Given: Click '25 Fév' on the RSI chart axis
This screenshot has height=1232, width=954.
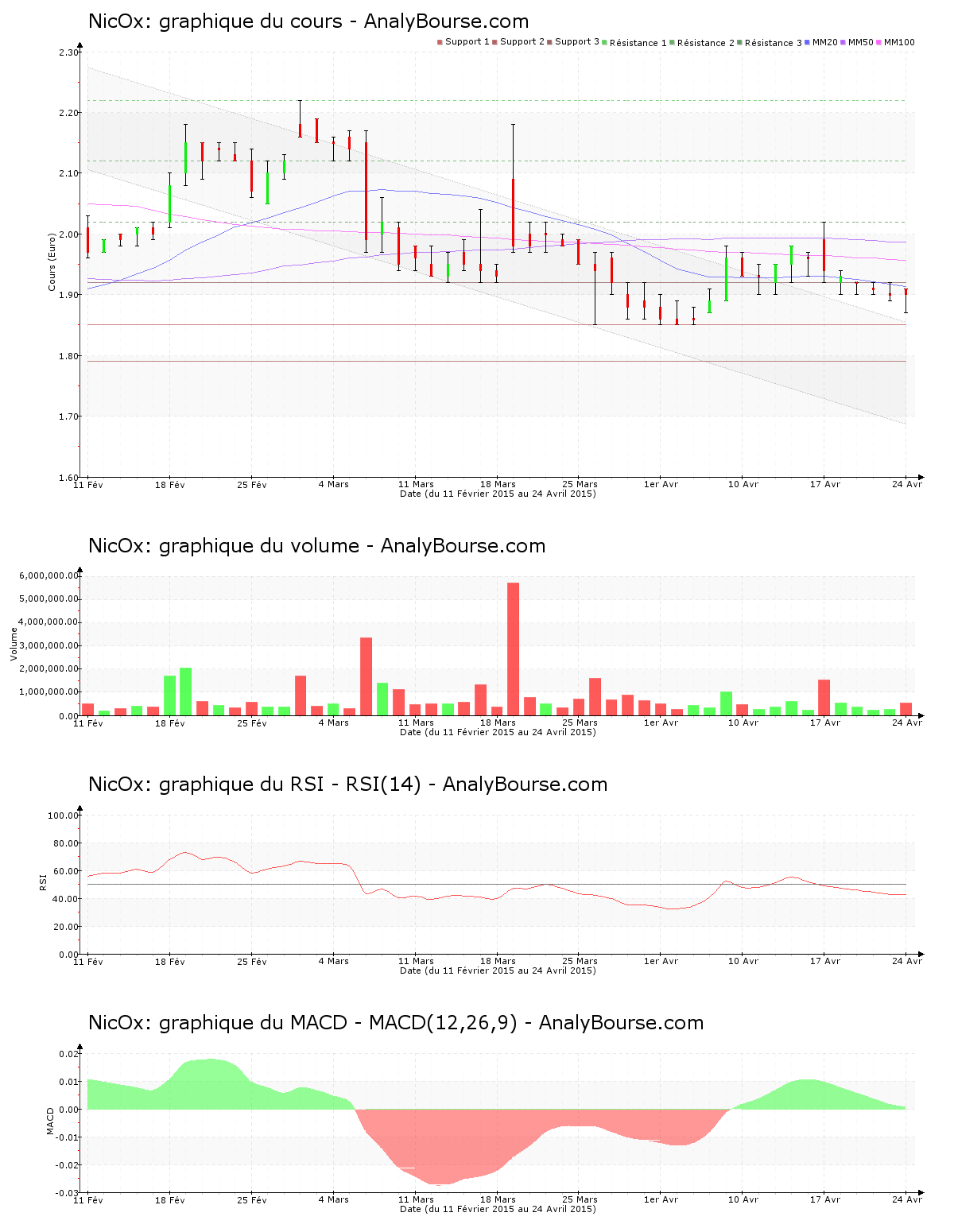Looking at the screenshot, I should pos(252,961).
